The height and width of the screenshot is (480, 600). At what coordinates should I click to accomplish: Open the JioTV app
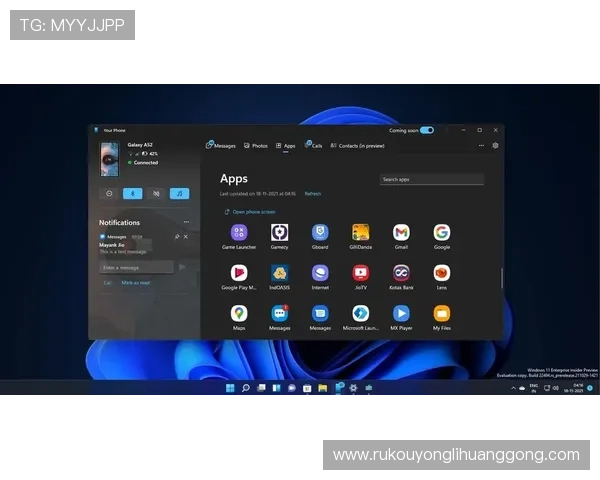pyautogui.click(x=360, y=273)
